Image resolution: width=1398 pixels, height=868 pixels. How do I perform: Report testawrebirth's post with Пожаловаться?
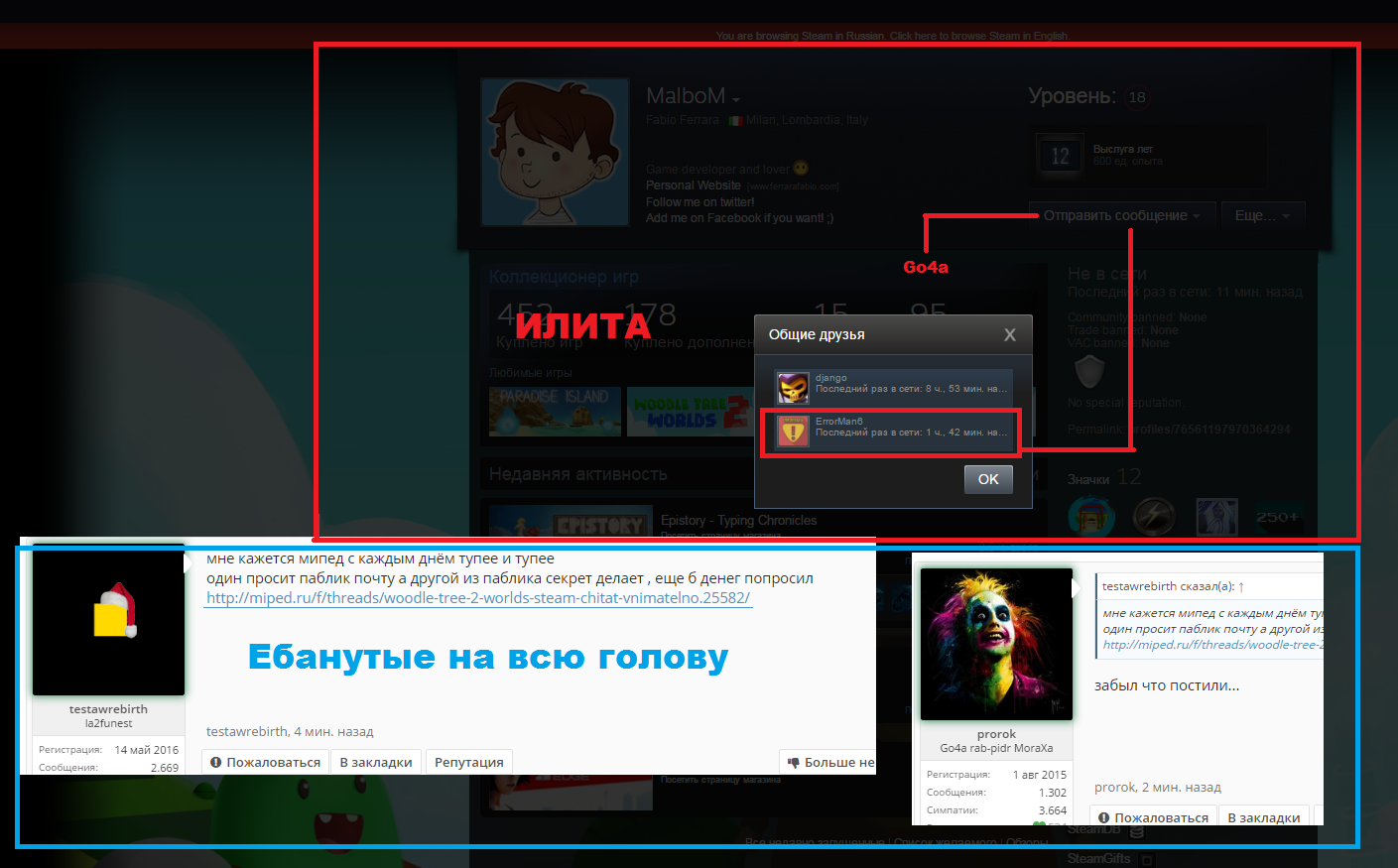[x=265, y=762]
